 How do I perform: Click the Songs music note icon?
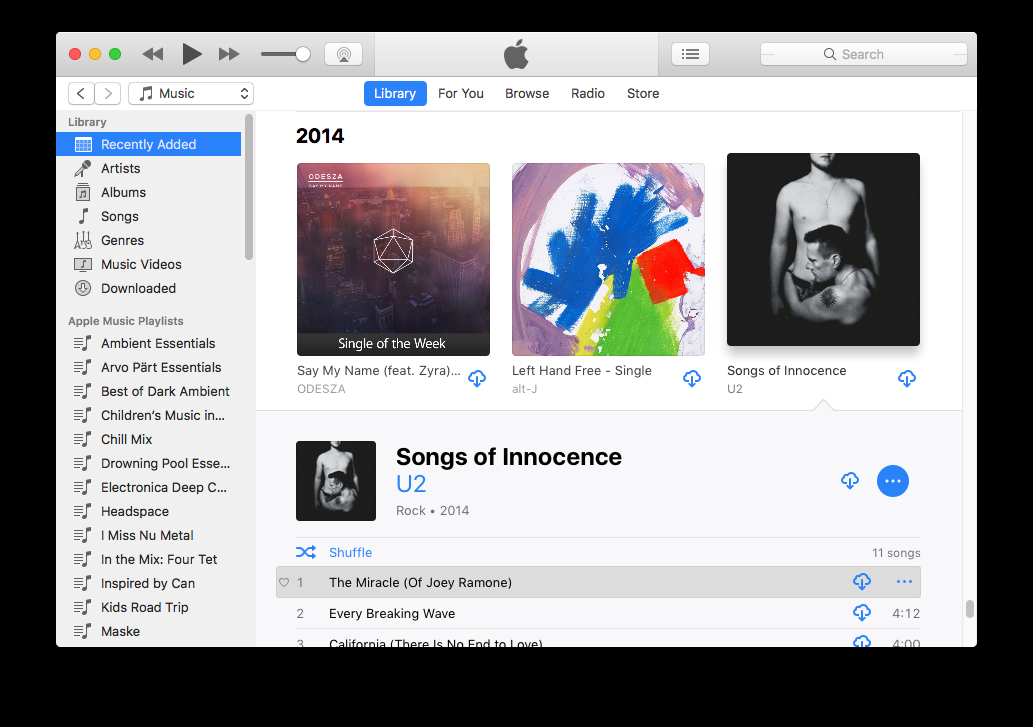pos(83,216)
